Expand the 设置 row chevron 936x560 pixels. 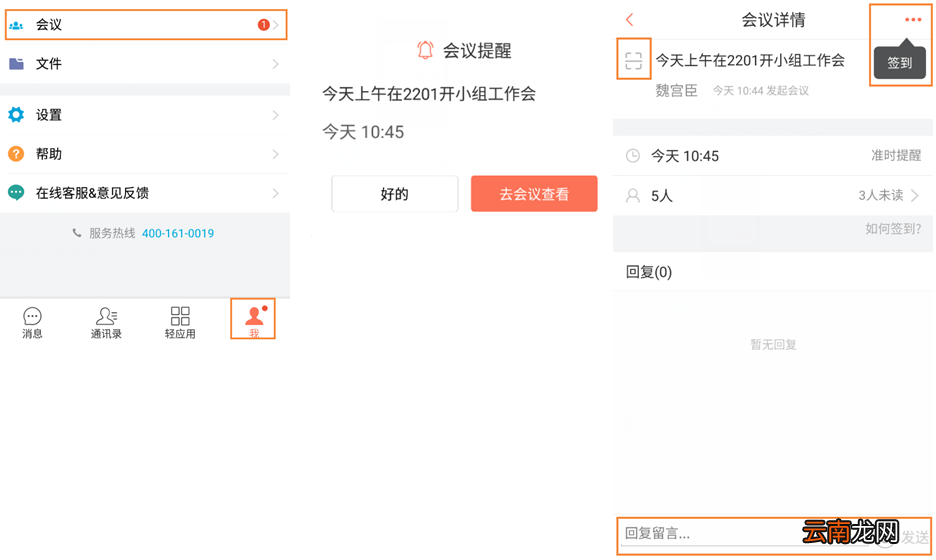tap(275, 115)
